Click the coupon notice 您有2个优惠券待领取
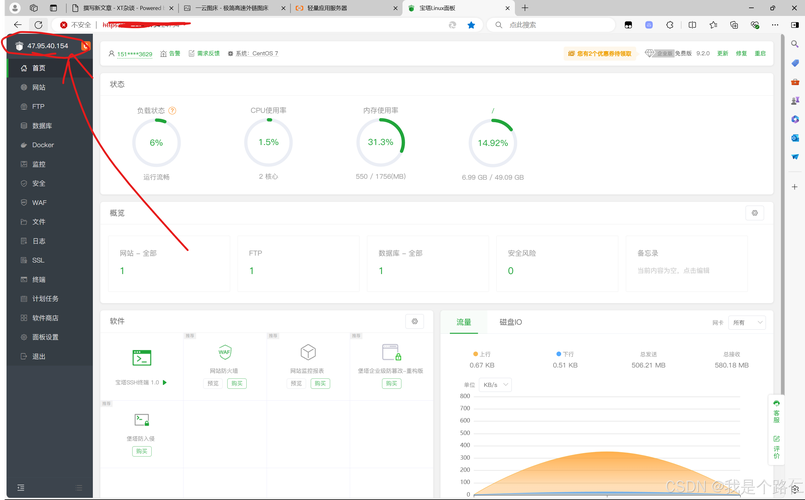The image size is (805, 500). pos(599,53)
